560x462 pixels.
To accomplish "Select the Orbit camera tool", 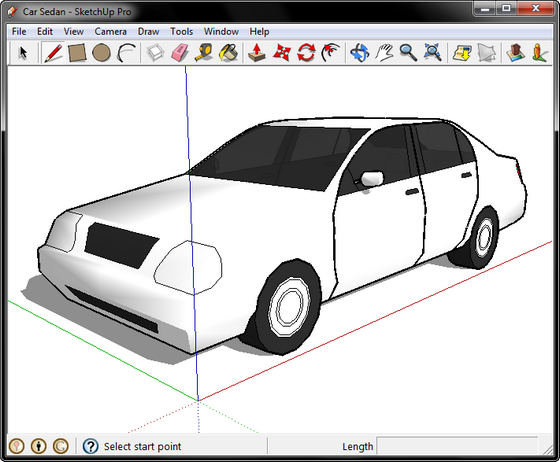I will (359, 53).
